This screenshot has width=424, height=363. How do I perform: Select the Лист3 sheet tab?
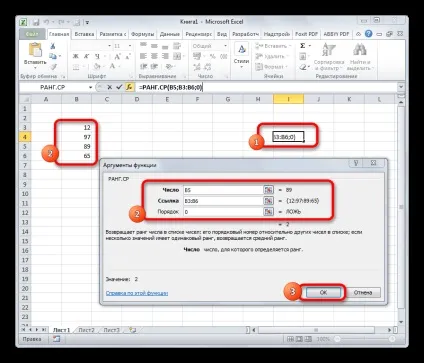(111, 330)
